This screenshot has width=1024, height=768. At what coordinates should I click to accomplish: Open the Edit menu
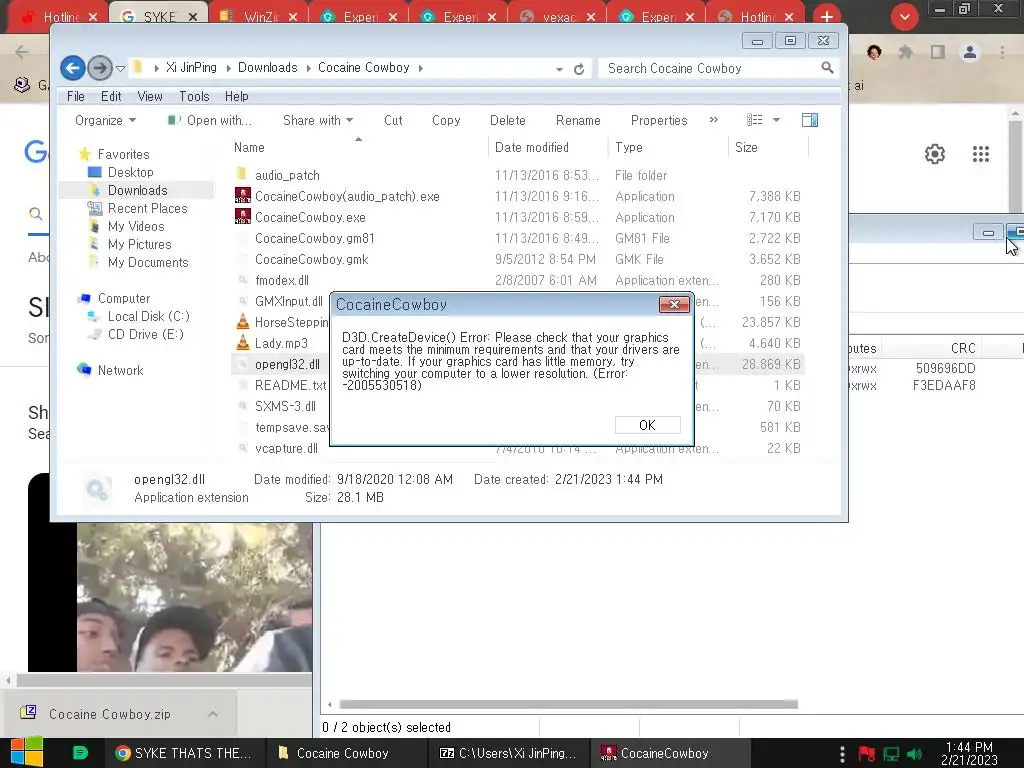coord(111,96)
